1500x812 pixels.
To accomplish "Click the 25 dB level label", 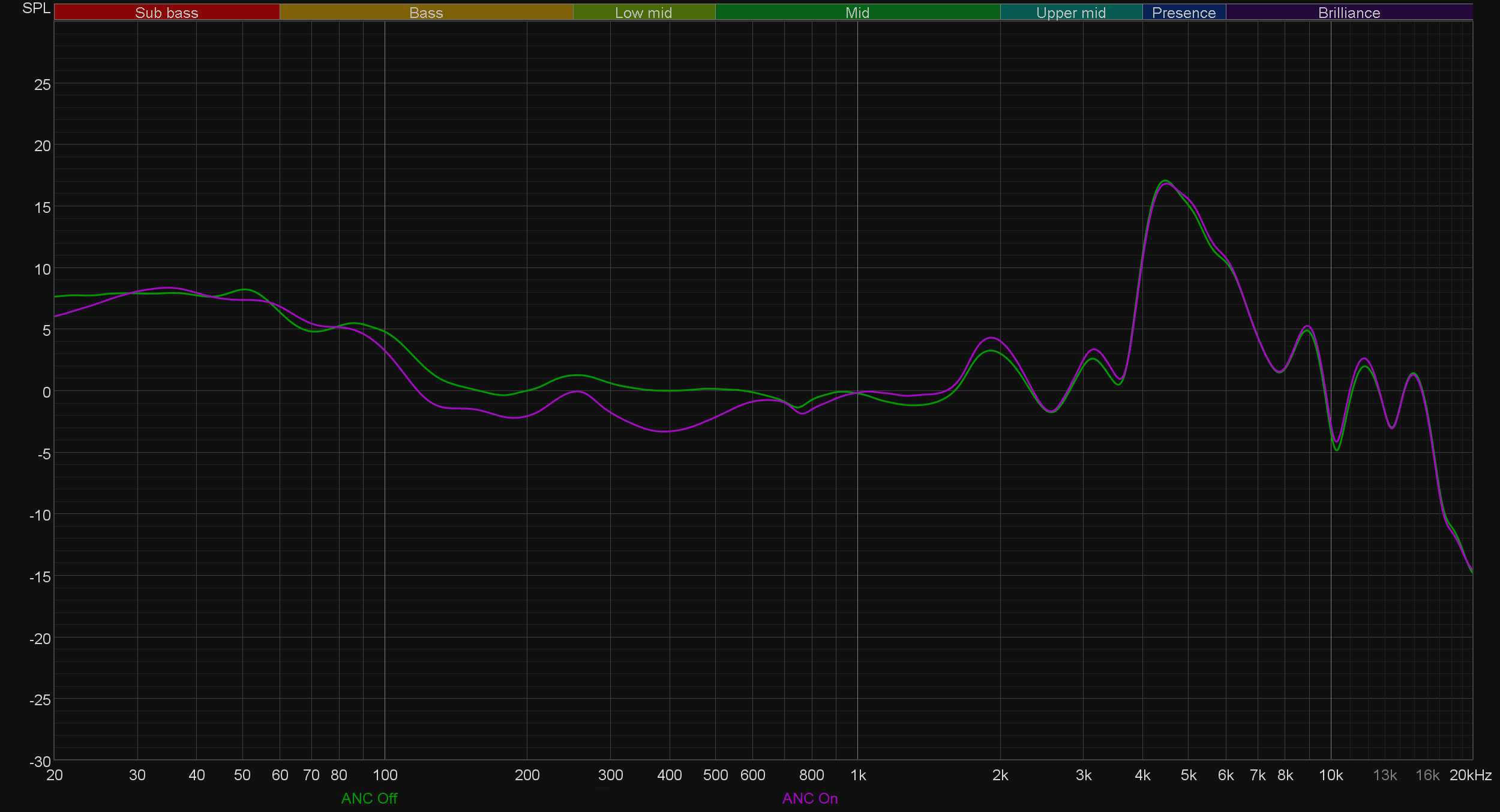I will tap(43, 85).
